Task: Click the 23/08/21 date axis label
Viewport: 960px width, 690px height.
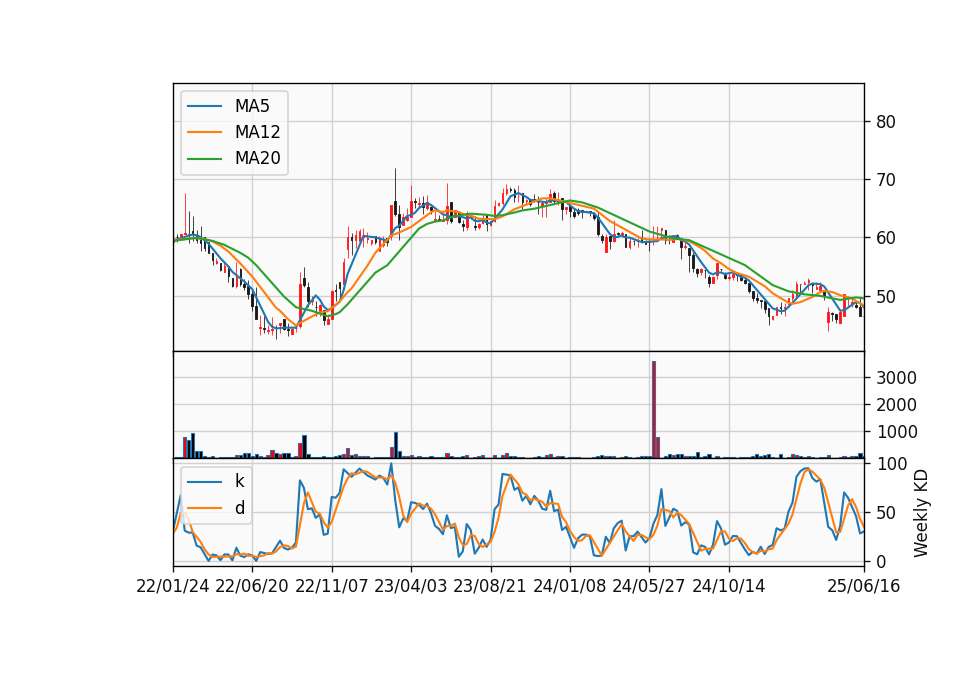Action: [x=490, y=587]
